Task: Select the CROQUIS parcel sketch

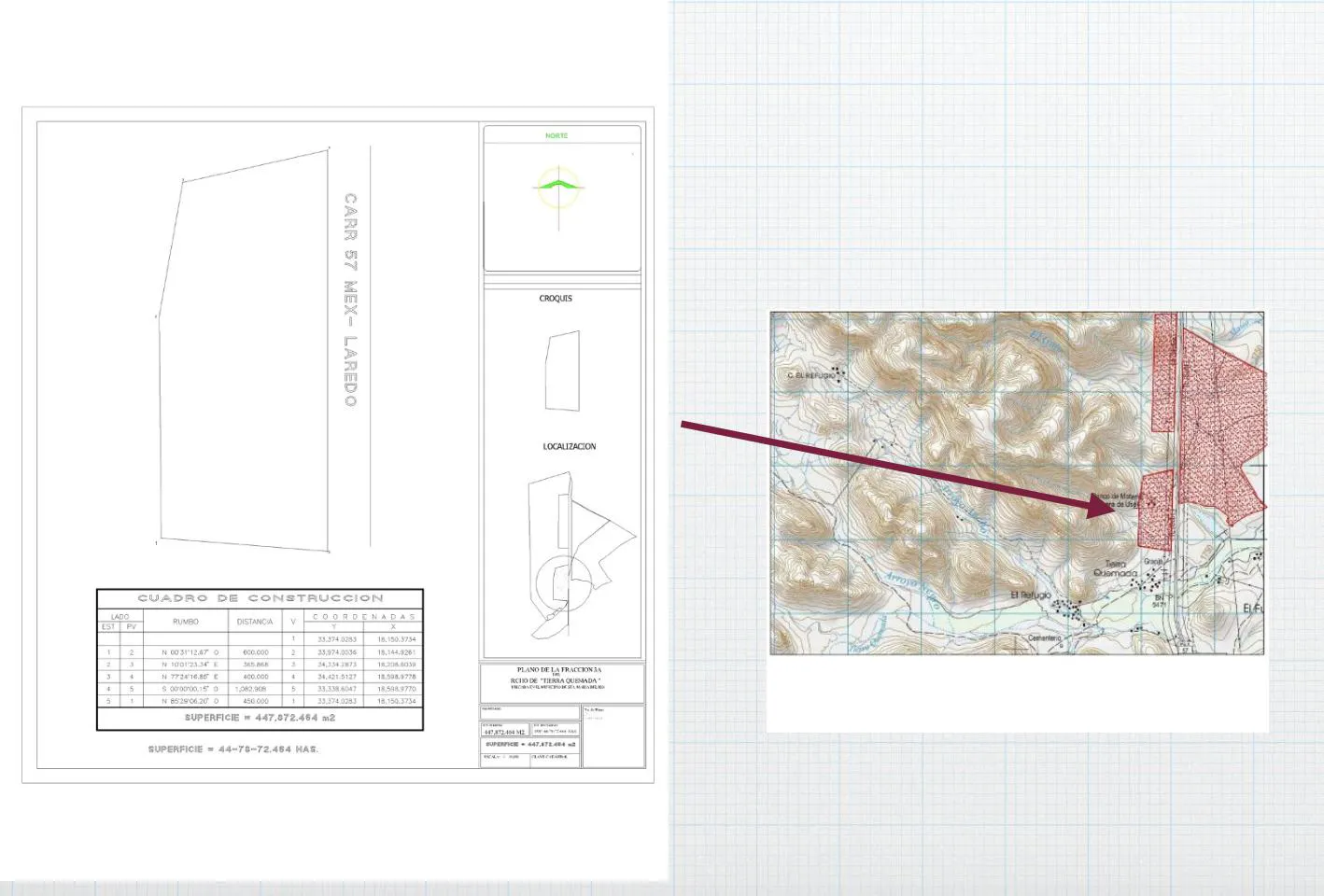Action: [x=562, y=371]
